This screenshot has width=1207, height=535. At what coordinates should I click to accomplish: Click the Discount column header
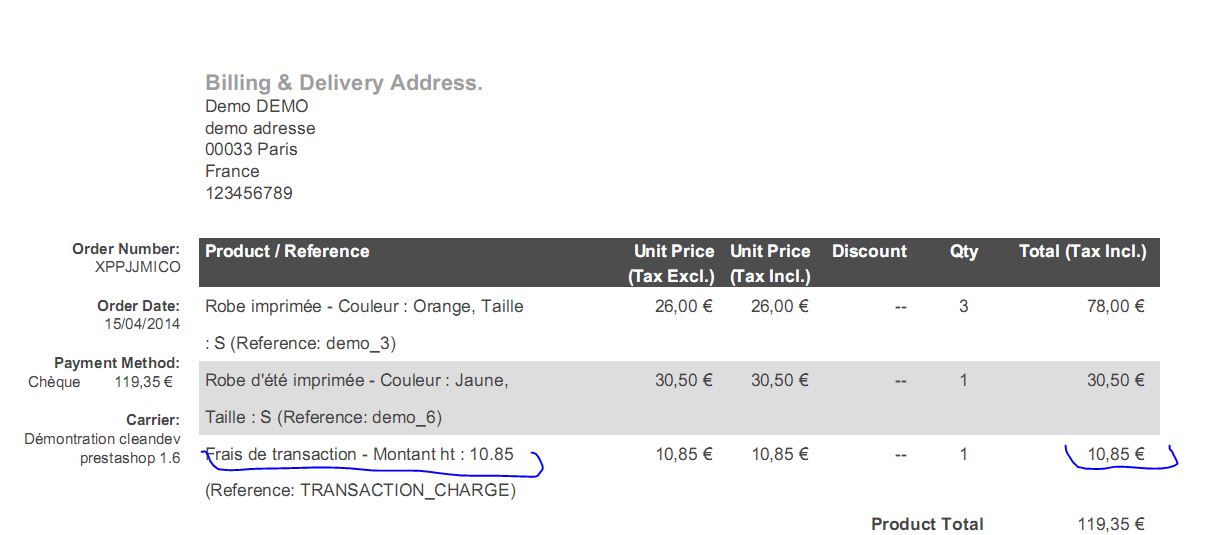point(869,251)
